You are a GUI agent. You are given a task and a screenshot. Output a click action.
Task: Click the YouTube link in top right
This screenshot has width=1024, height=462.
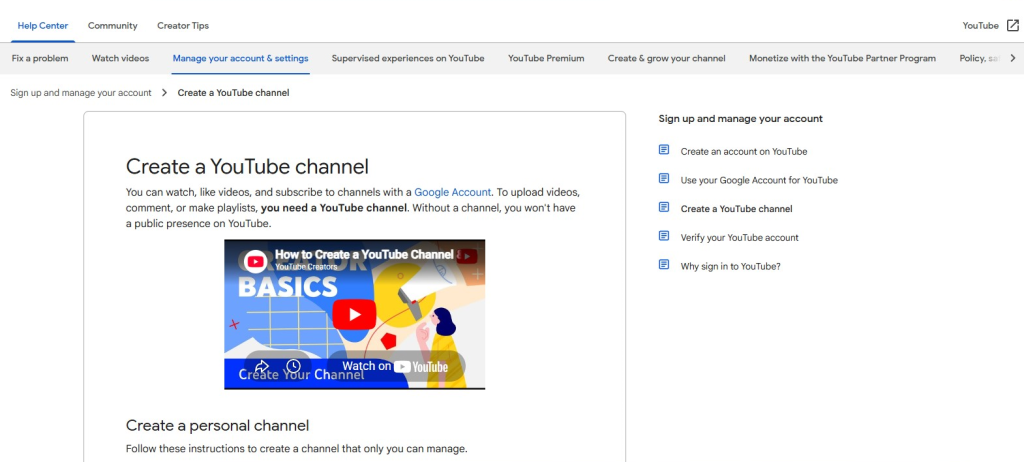(980, 25)
